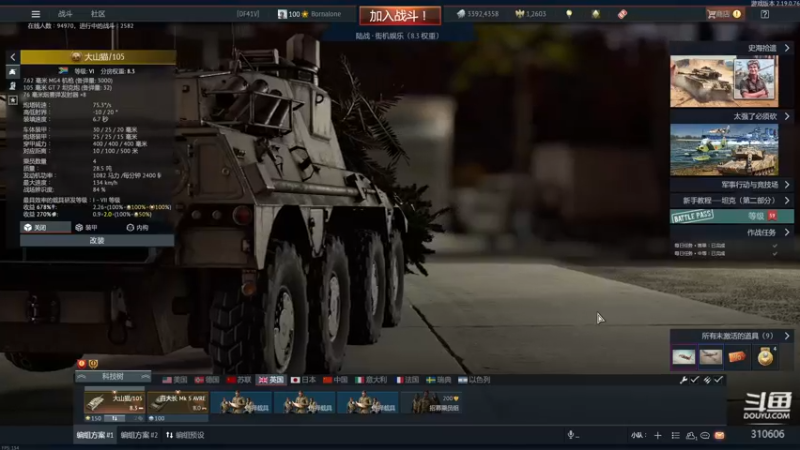The height and width of the screenshot is (450, 800).
Task: Click the 改装 modifications button
Action: [97, 240]
